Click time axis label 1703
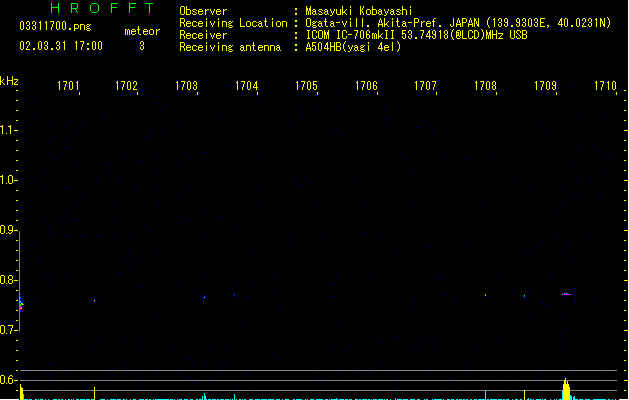Viewport: 629px width, 400px height. click(x=187, y=86)
